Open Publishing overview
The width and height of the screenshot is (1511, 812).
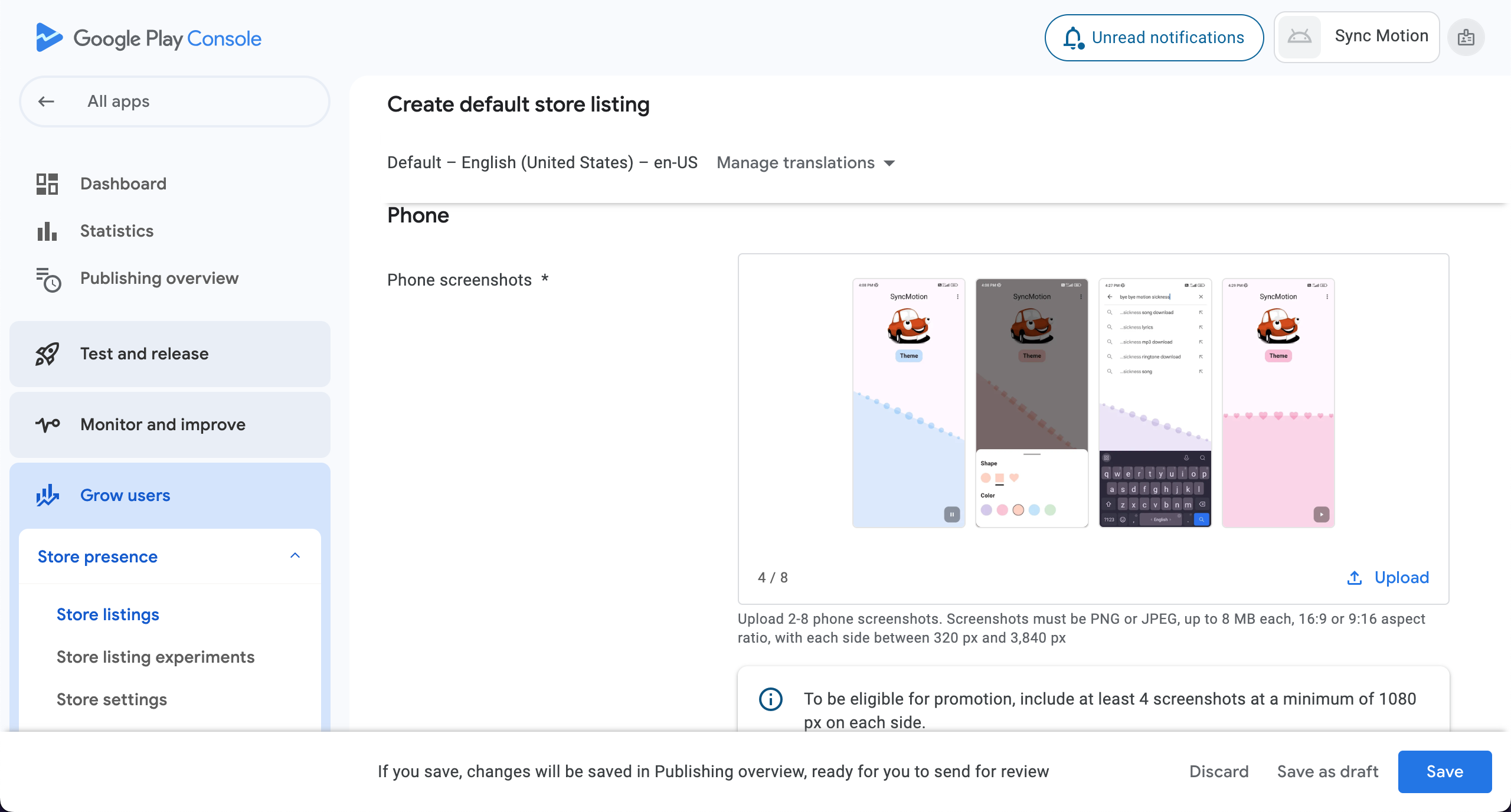click(x=159, y=279)
